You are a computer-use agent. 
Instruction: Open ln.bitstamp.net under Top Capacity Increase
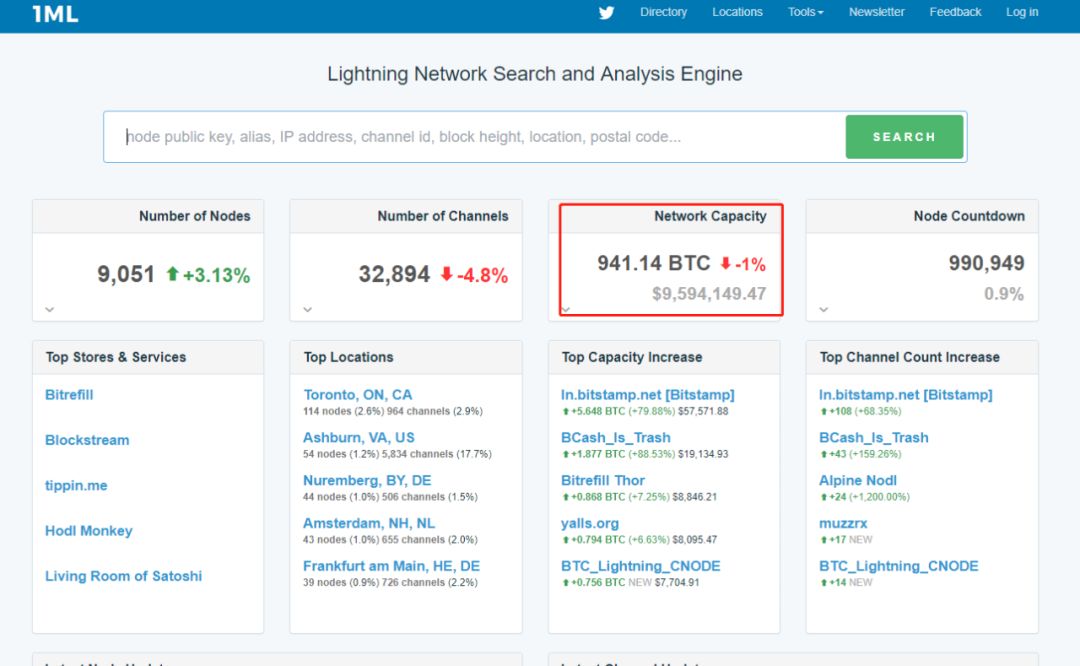coord(647,395)
